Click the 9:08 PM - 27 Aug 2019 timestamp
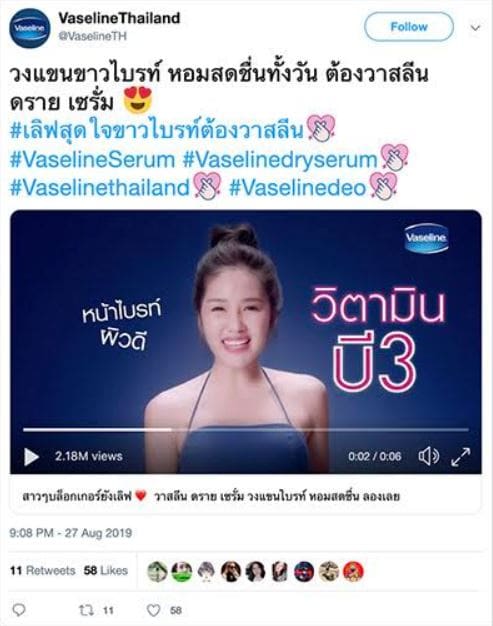This screenshot has width=493, height=626. [x=71, y=533]
